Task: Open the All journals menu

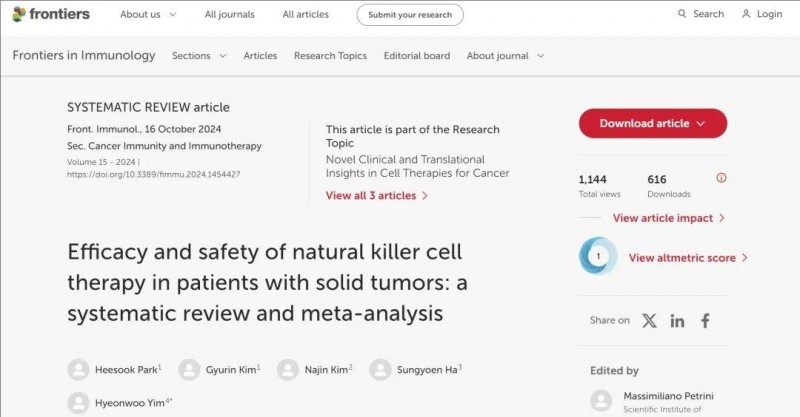Action: [230, 14]
